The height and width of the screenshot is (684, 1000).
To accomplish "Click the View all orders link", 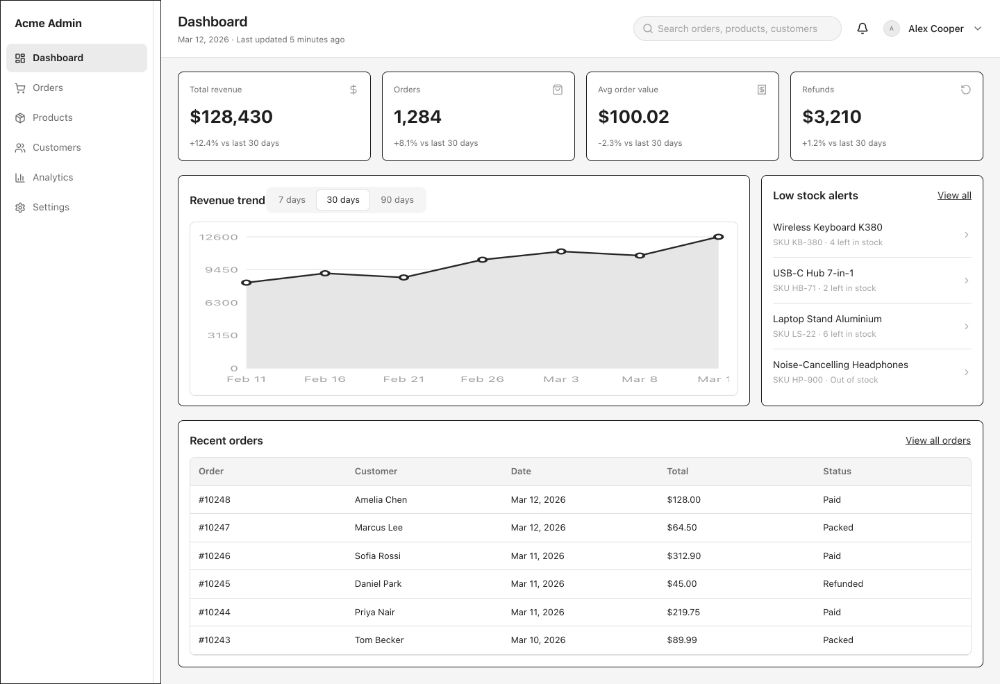I will [938, 440].
